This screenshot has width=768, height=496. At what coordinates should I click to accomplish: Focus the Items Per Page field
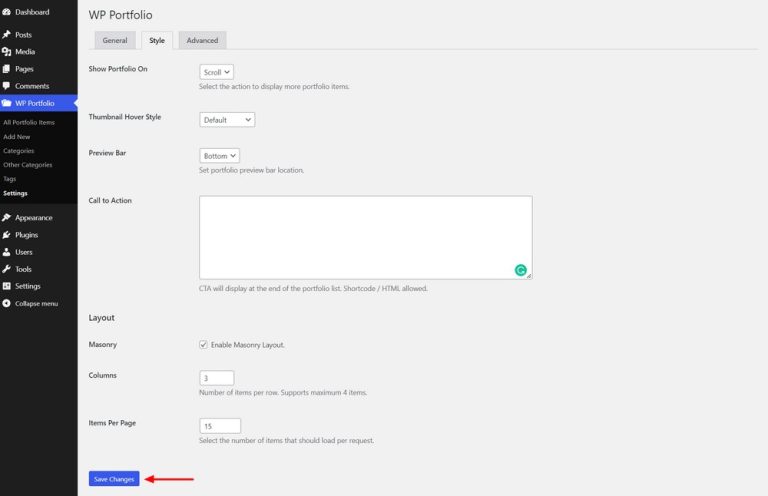220,426
